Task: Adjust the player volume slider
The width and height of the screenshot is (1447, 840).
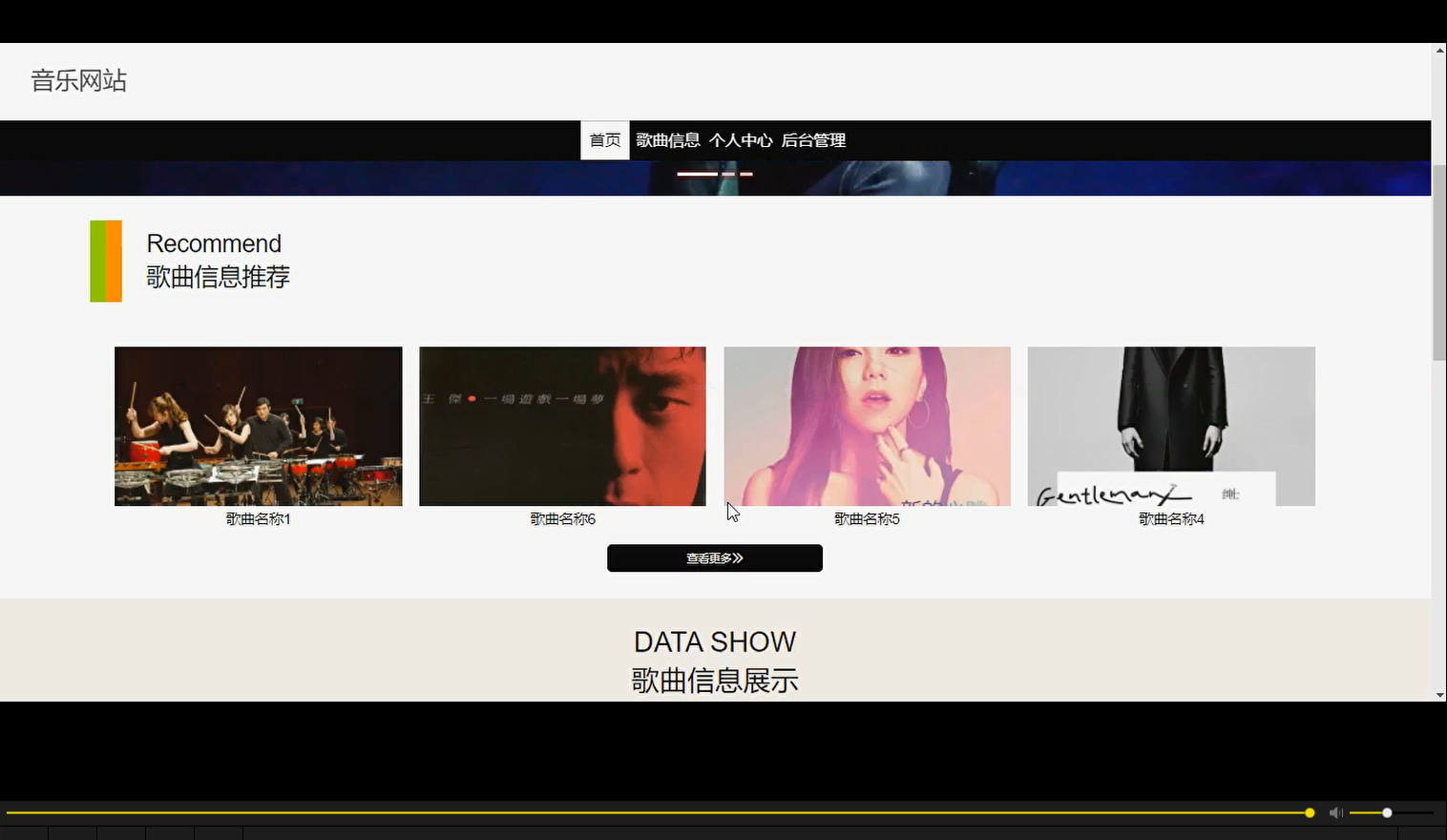Action: click(1392, 813)
